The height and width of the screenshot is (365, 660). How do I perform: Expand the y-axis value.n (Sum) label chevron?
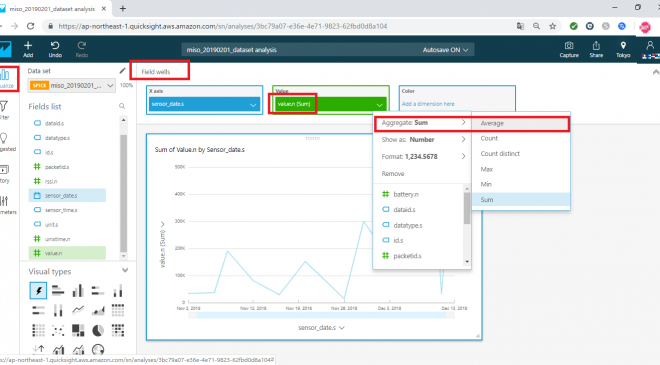pyautogui.click(x=162, y=224)
